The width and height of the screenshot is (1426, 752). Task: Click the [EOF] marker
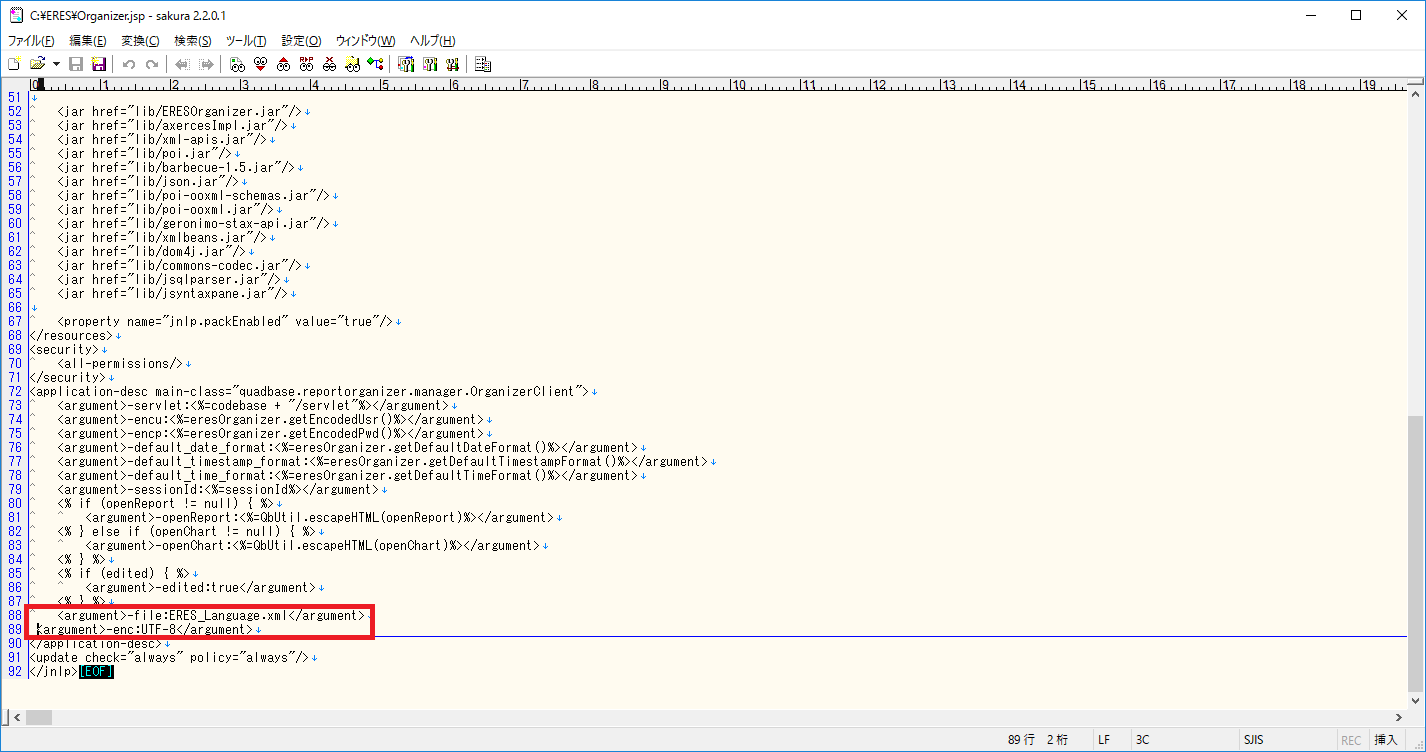[96, 672]
